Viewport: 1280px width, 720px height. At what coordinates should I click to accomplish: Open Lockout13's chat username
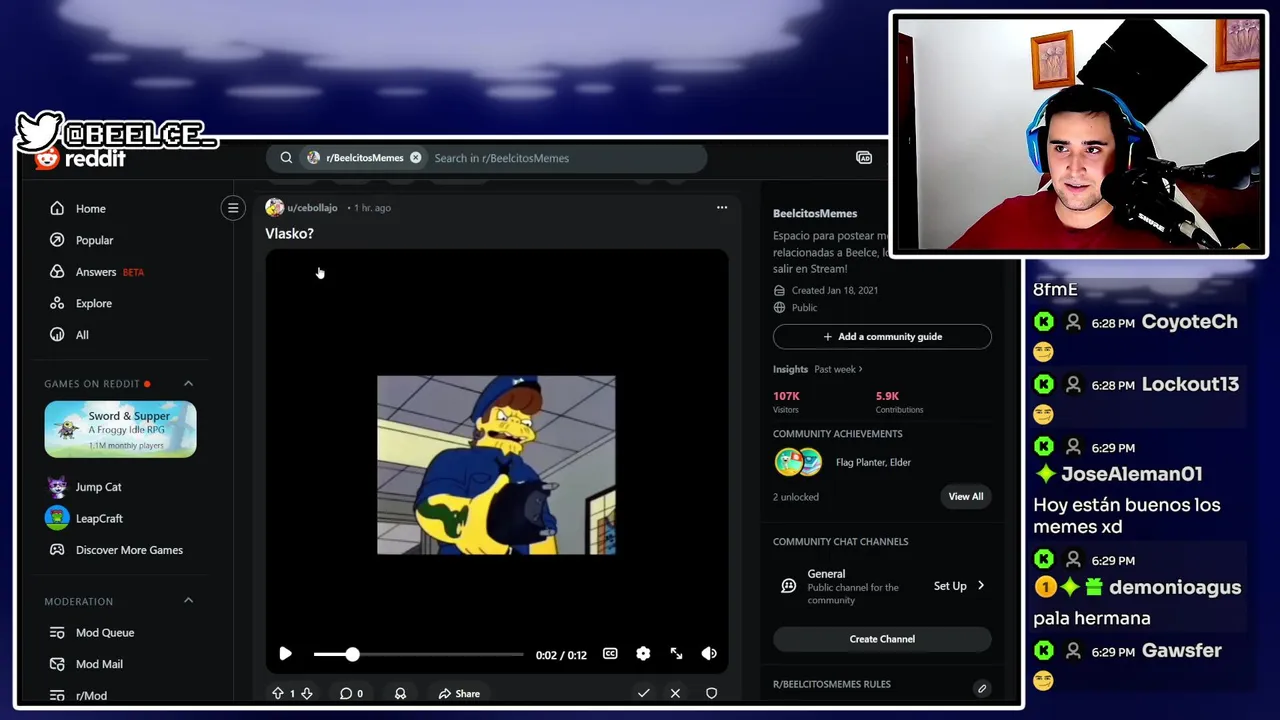(1190, 385)
